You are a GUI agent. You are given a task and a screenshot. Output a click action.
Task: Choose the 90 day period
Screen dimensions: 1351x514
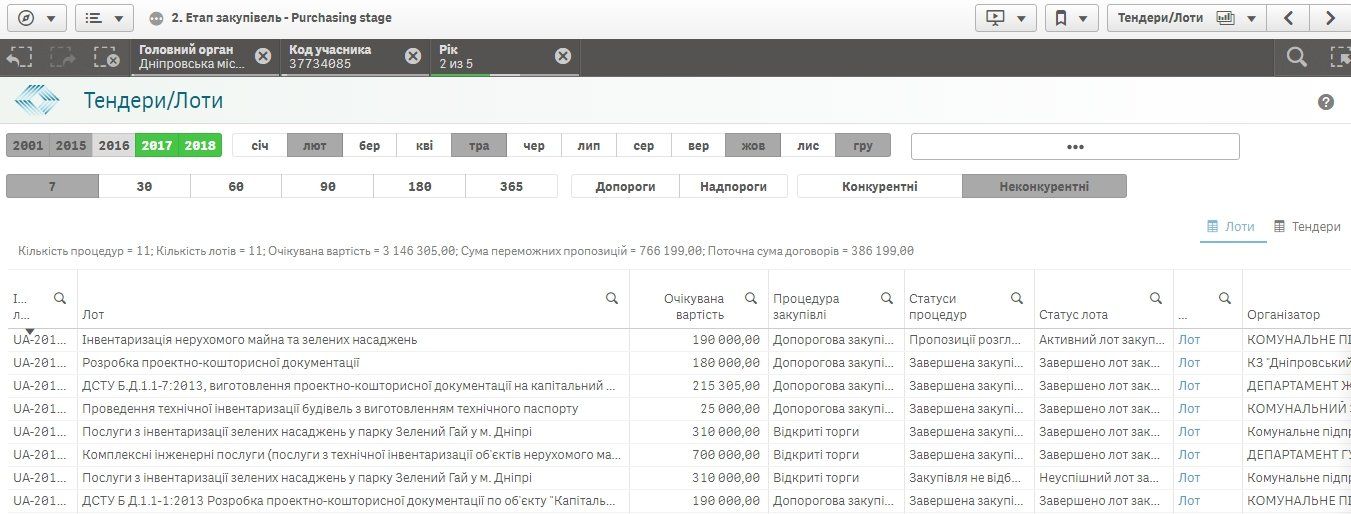click(328, 186)
